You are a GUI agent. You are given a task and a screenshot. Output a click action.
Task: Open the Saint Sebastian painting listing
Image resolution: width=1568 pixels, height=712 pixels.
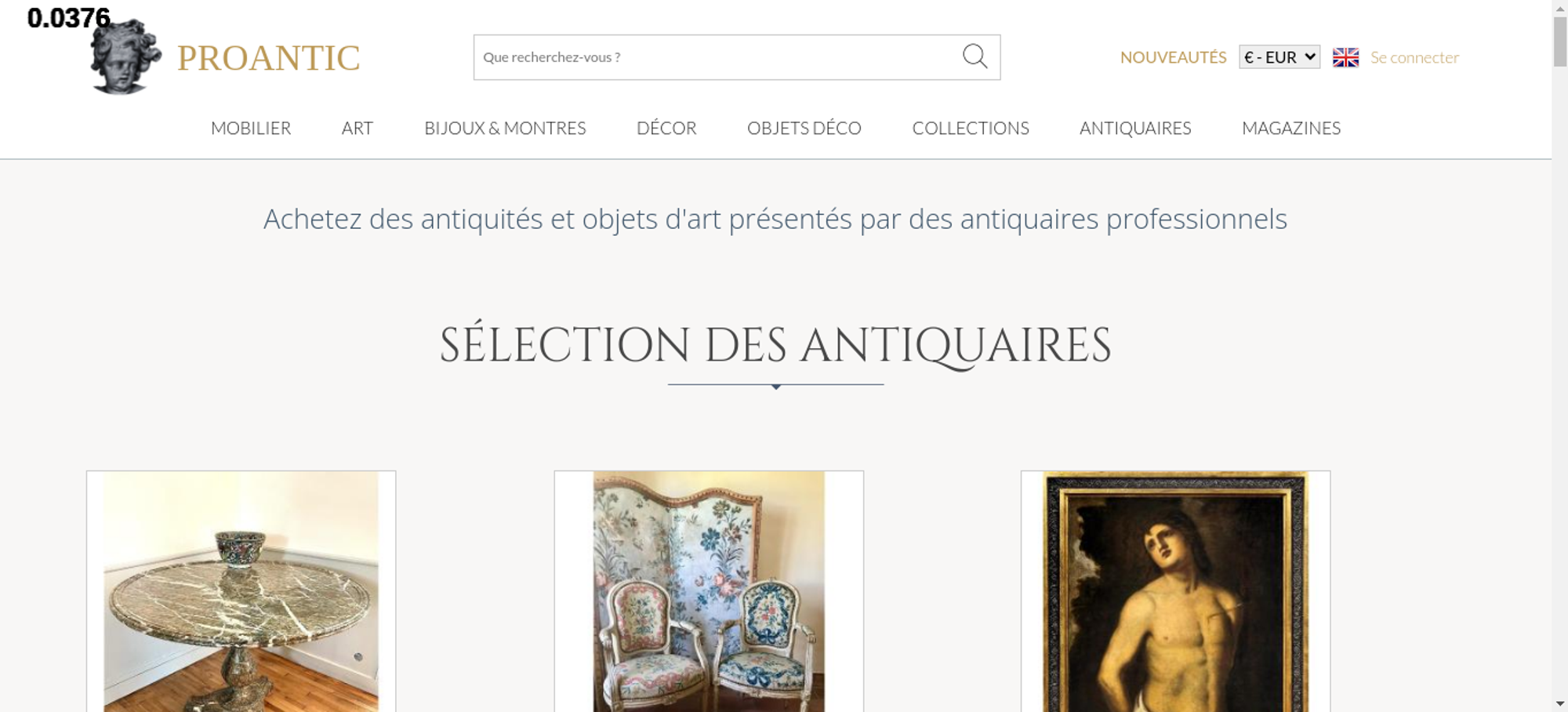pos(1175,591)
